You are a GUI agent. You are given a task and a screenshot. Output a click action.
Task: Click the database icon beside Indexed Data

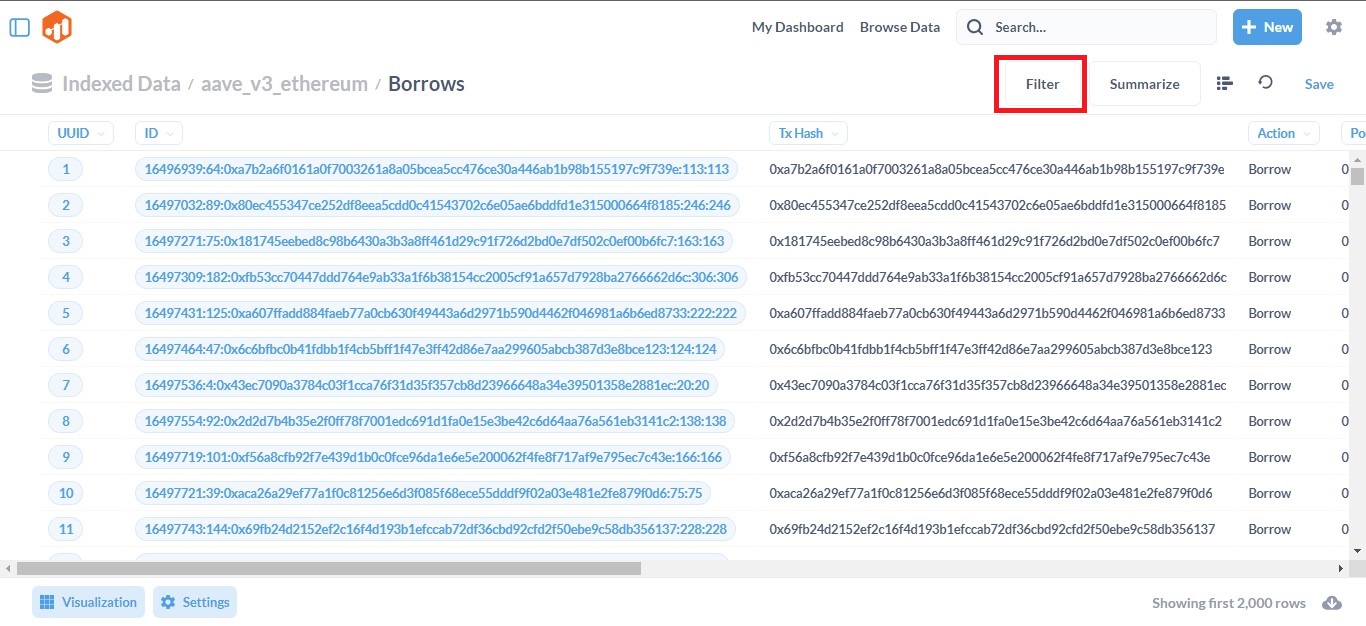click(x=42, y=84)
